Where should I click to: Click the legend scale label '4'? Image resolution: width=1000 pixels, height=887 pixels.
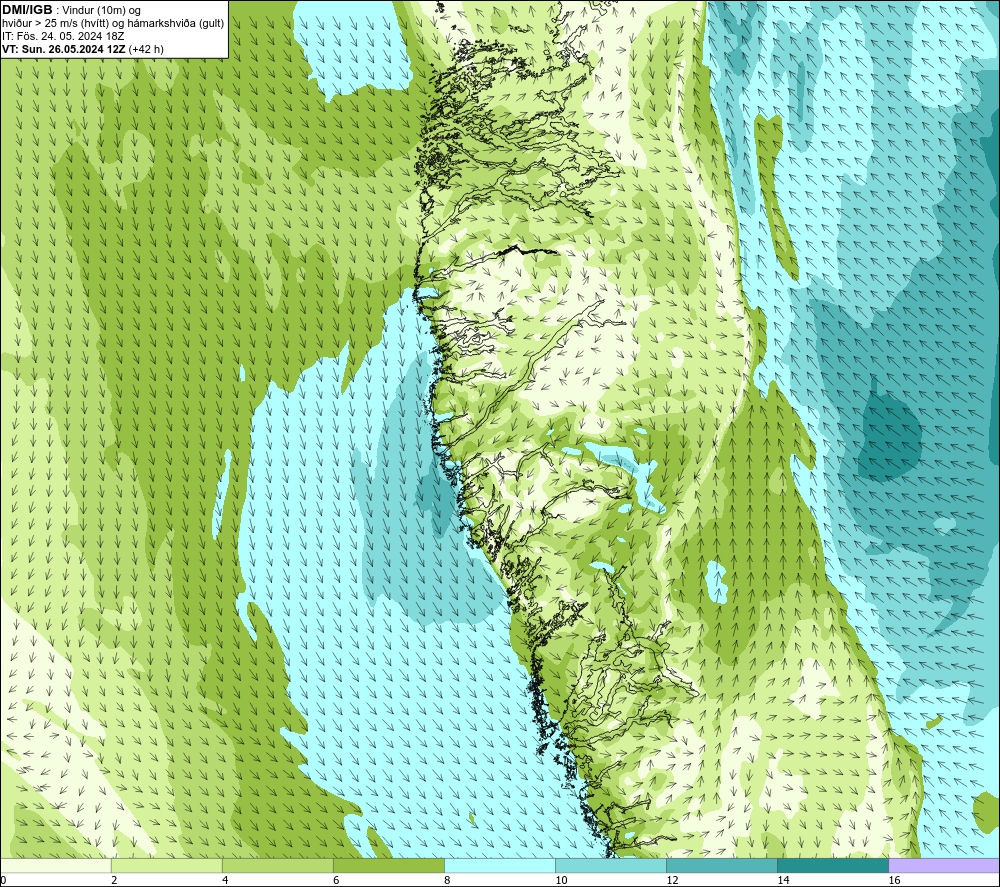[224, 880]
